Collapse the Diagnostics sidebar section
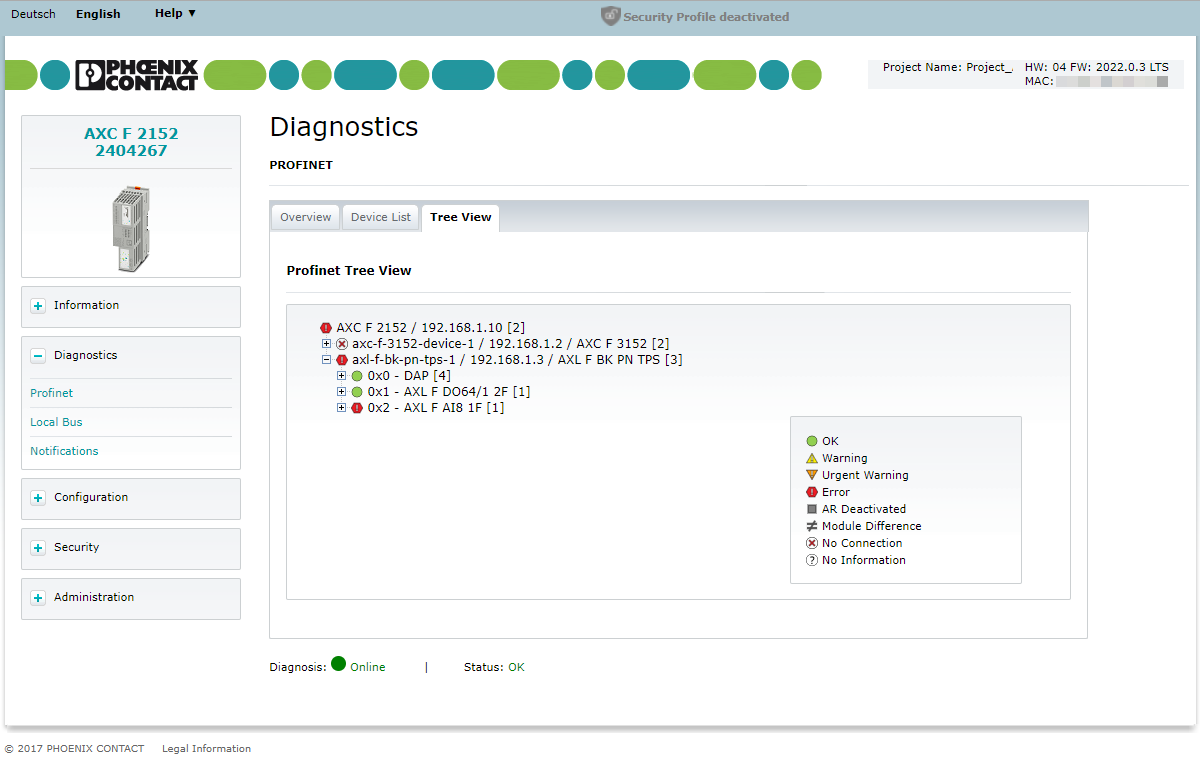This screenshot has height=760, width=1200. point(38,356)
